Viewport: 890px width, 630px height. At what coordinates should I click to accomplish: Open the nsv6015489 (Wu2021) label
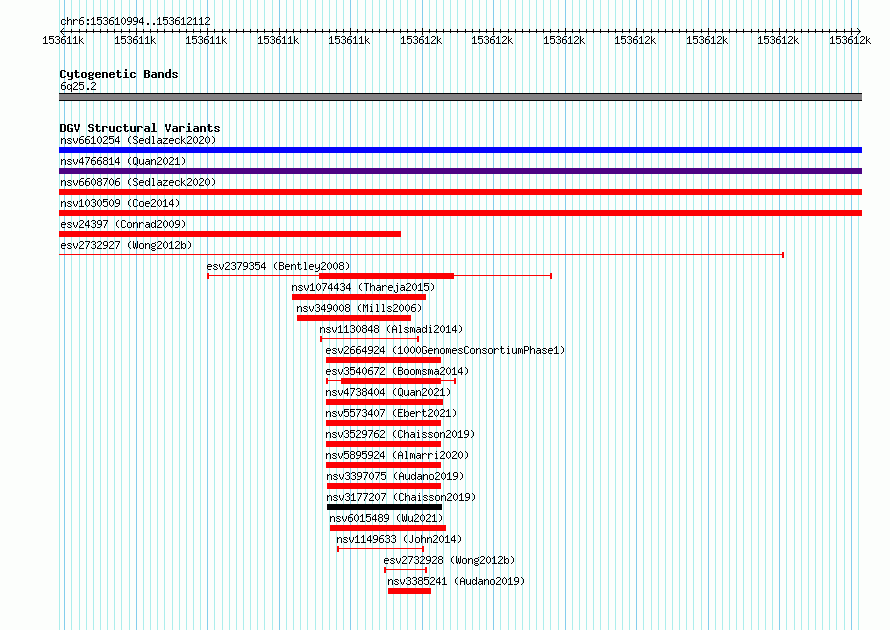[386, 518]
